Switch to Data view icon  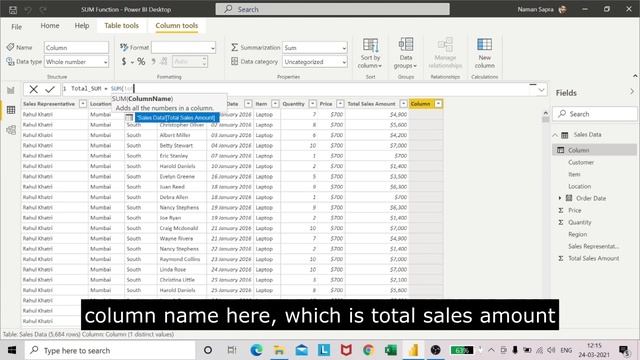tap(11, 110)
